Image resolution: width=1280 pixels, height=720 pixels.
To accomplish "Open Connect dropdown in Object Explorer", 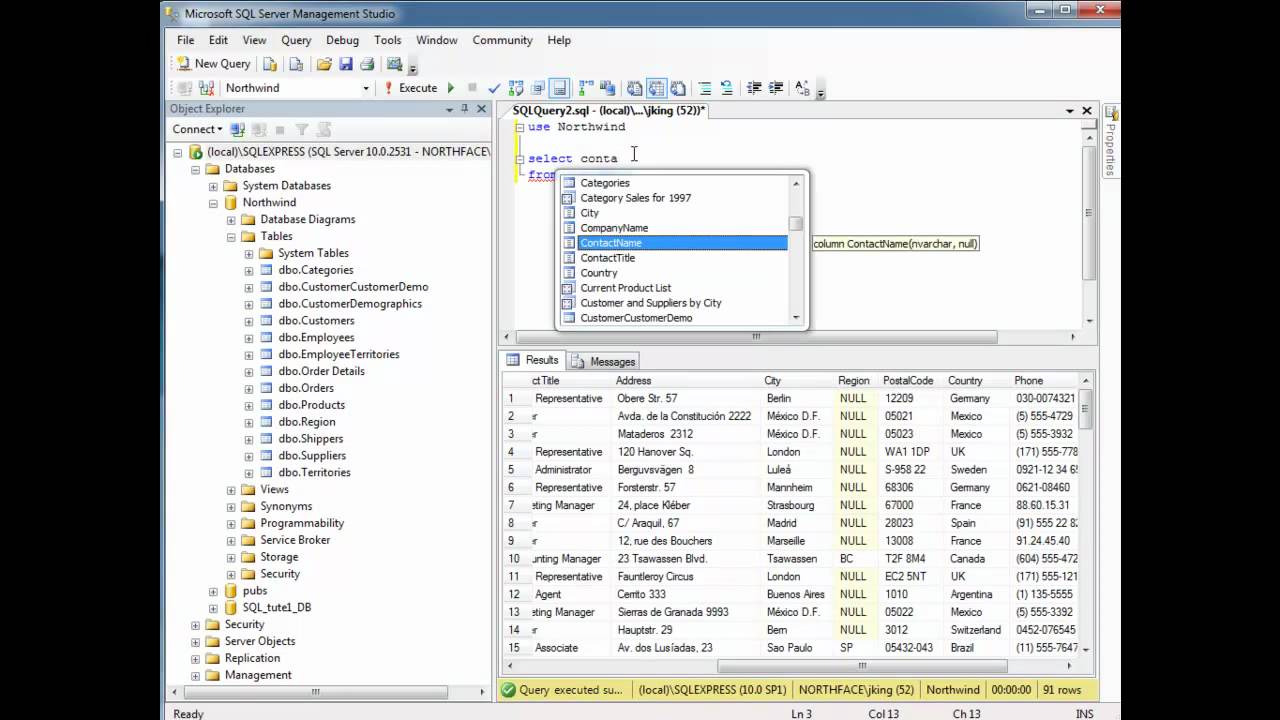I will pos(197,129).
